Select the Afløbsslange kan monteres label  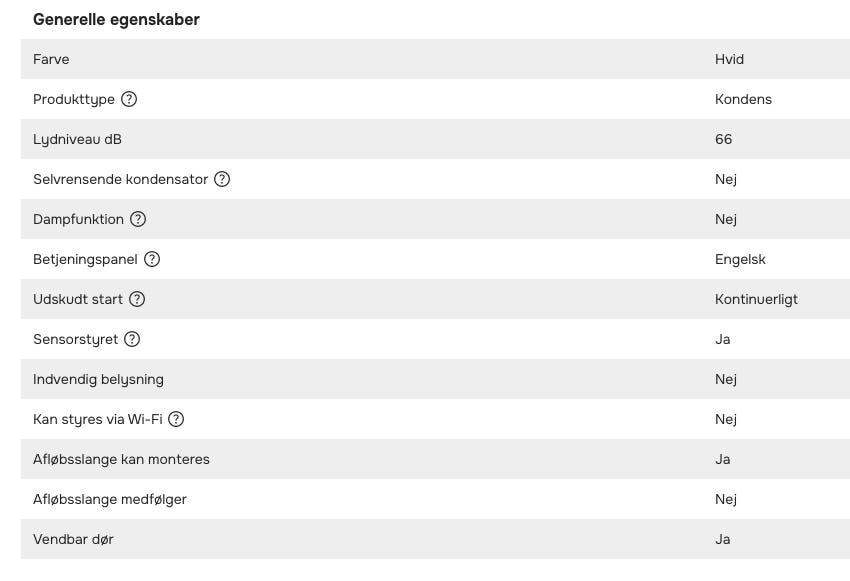coord(121,459)
